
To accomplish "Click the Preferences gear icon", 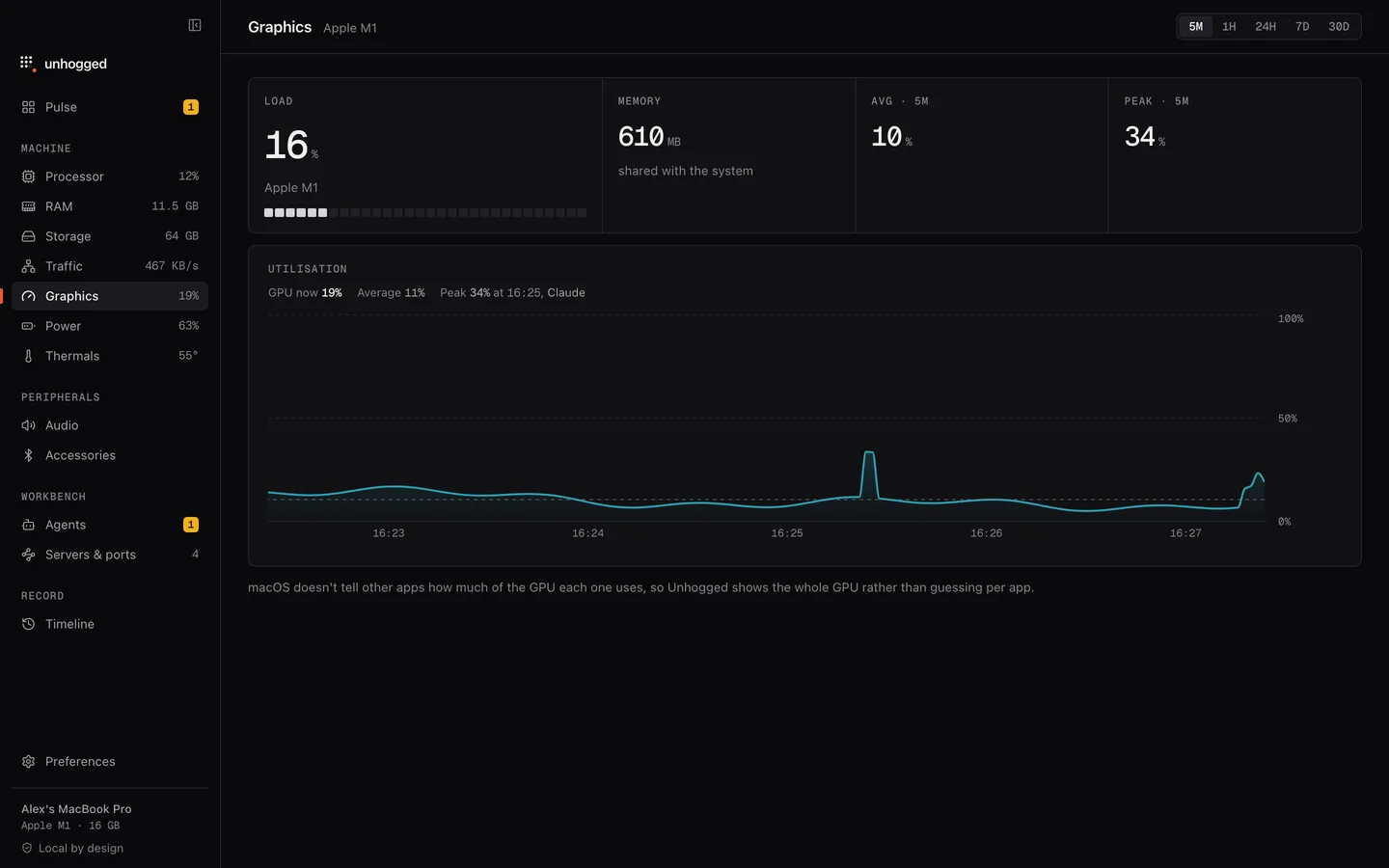I will [28, 761].
